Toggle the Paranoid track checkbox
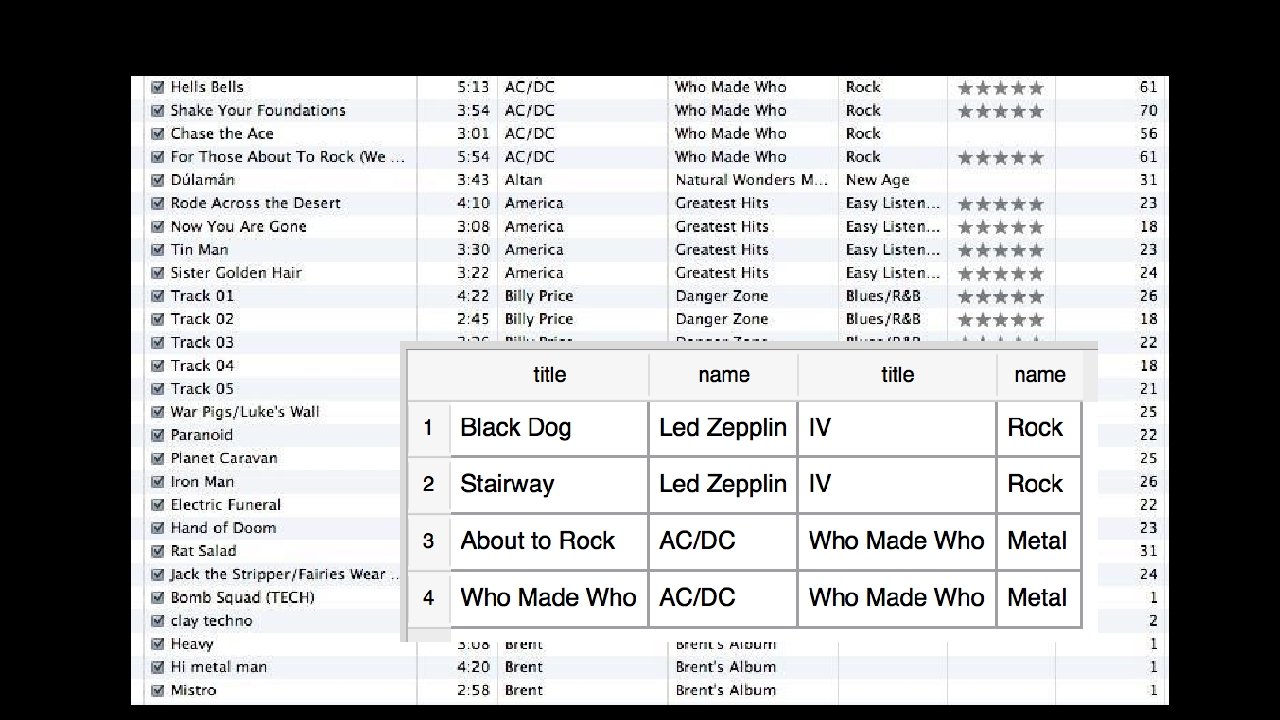The width and height of the screenshot is (1280, 720). (x=157, y=435)
